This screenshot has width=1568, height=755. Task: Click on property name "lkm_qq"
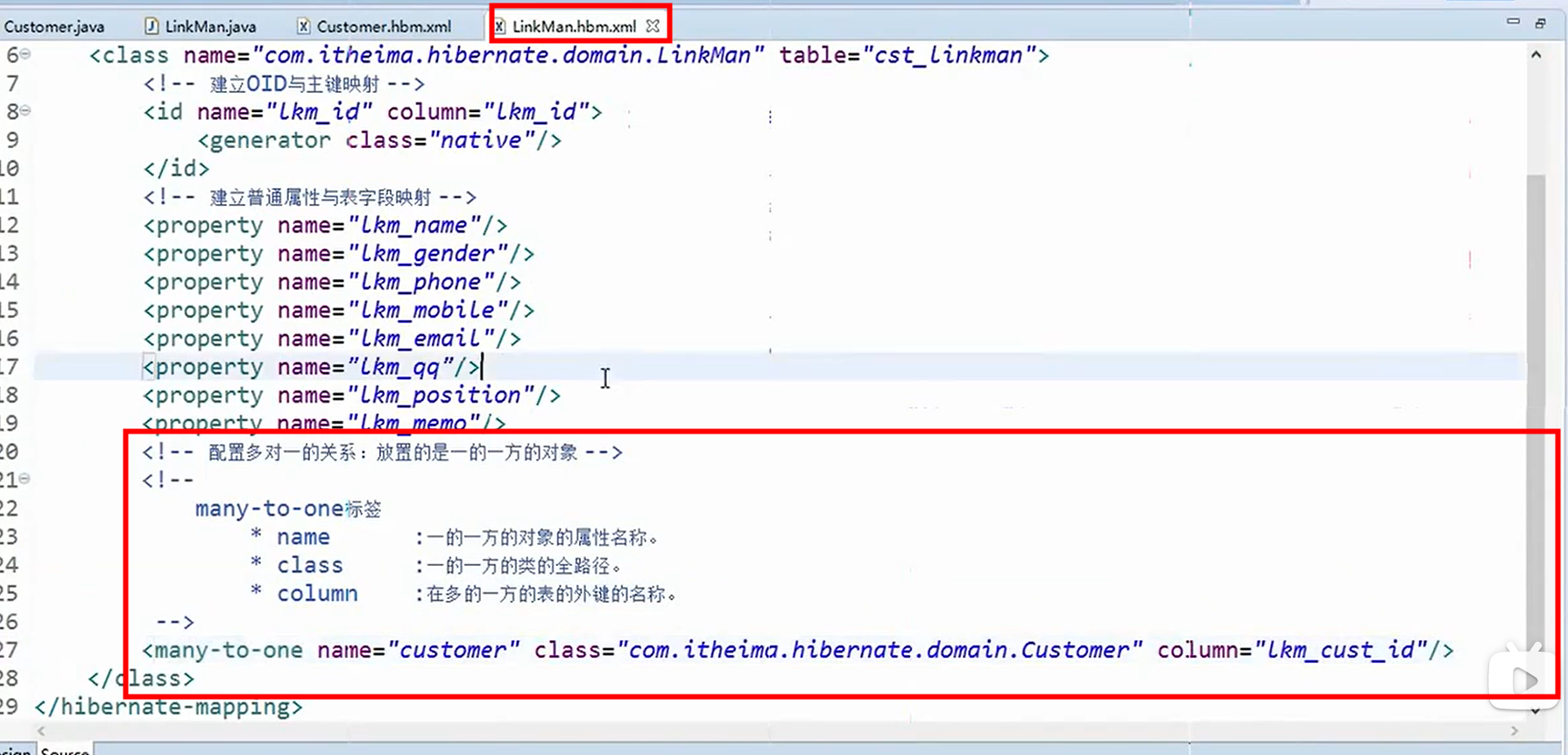tap(400, 367)
